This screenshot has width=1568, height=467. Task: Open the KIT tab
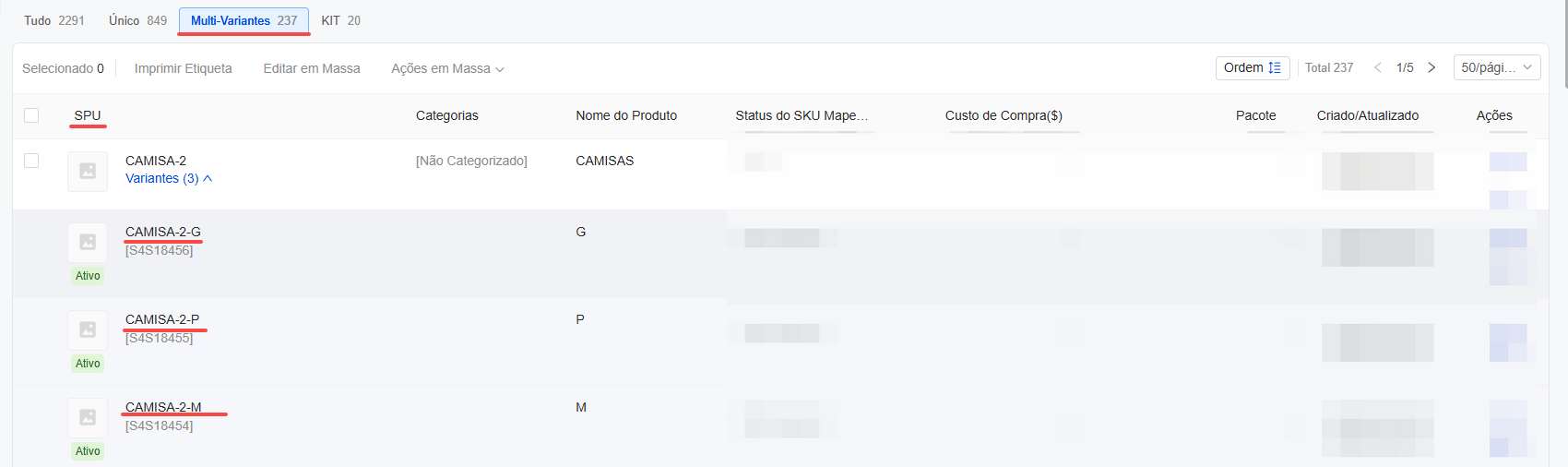pos(340,20)
